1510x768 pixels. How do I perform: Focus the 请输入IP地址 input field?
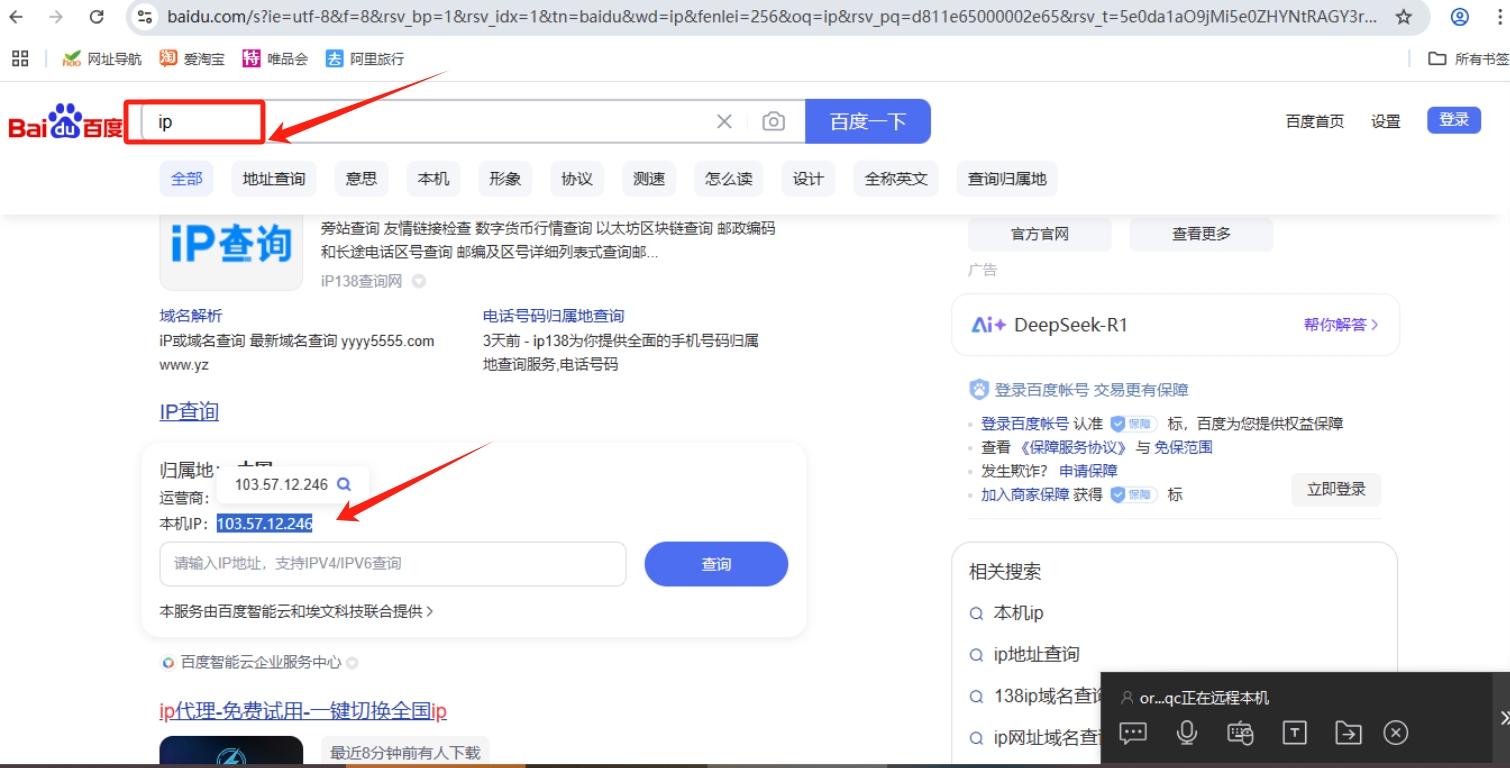tap(393, 564)
